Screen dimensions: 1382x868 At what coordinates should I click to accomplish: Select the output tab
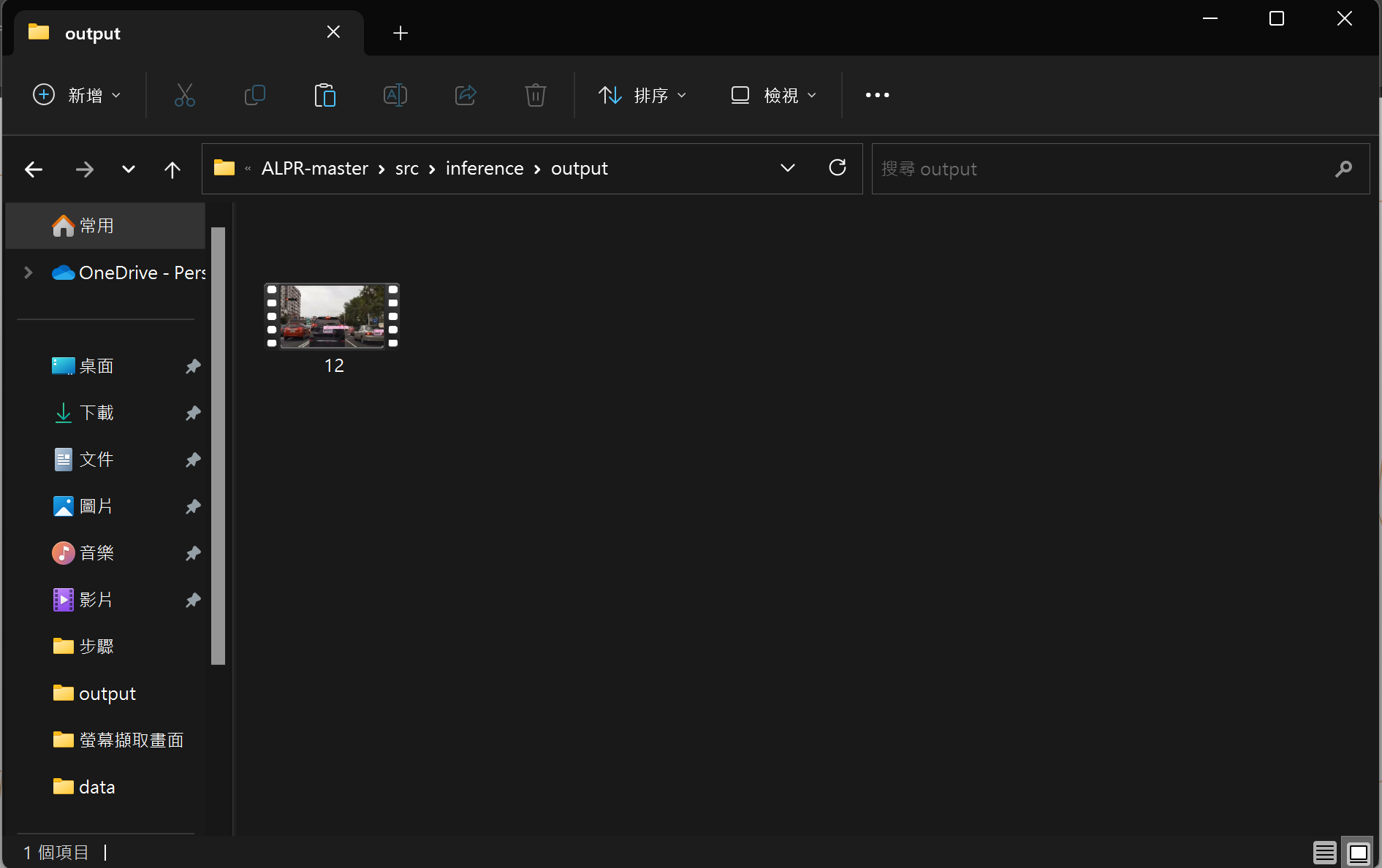(189, 33)
